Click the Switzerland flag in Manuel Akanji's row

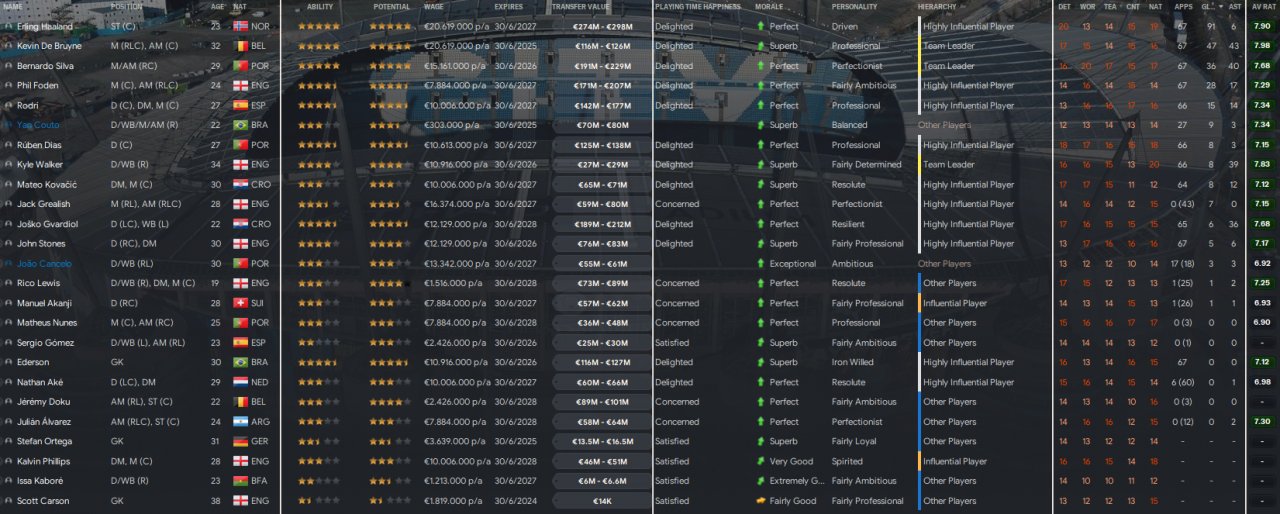[x=239, y=303]
